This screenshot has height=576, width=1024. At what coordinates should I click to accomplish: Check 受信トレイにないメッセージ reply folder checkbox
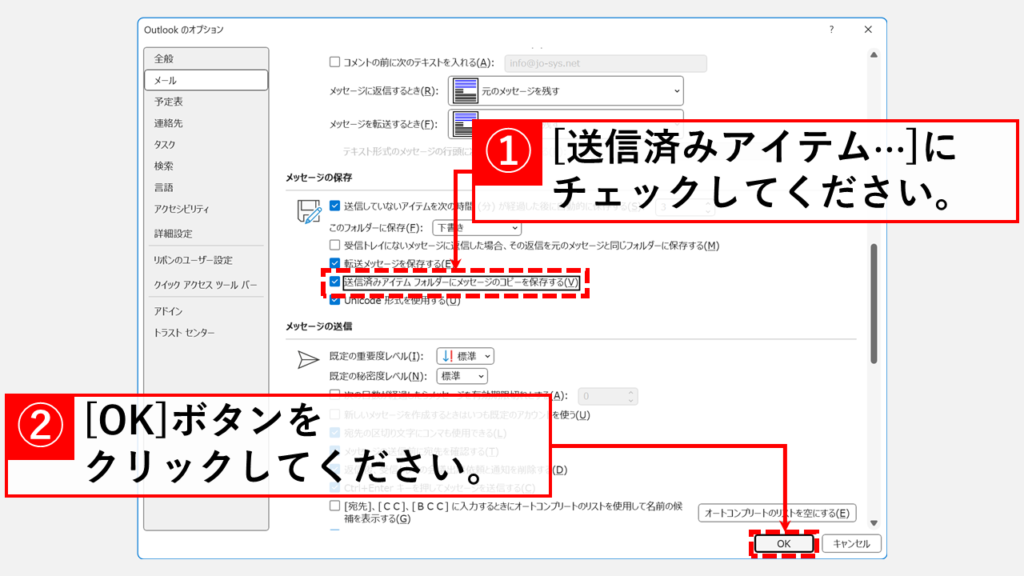[334, 246]
